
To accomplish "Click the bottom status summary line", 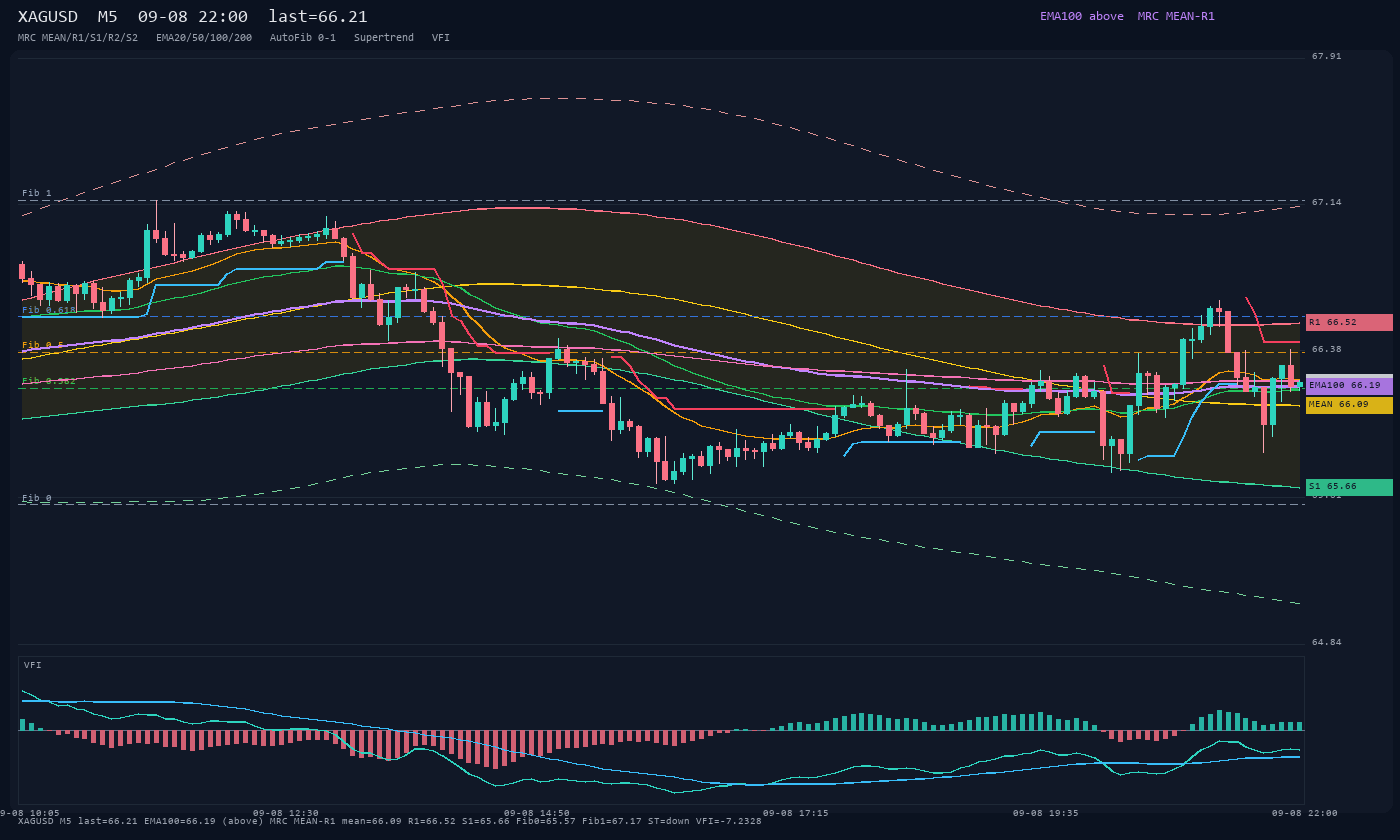I will tap(390, 821).
